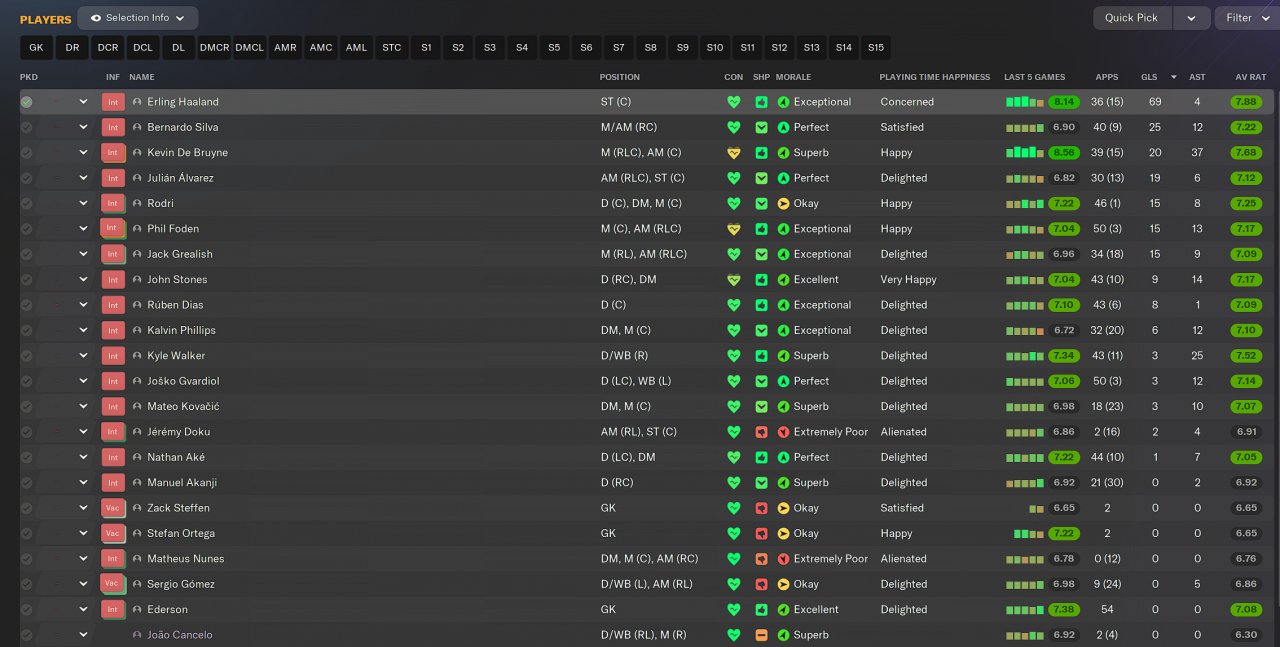Open Kevin De Bruyne's player profile
Screen dimensions: 1280x647
[187, 153]
